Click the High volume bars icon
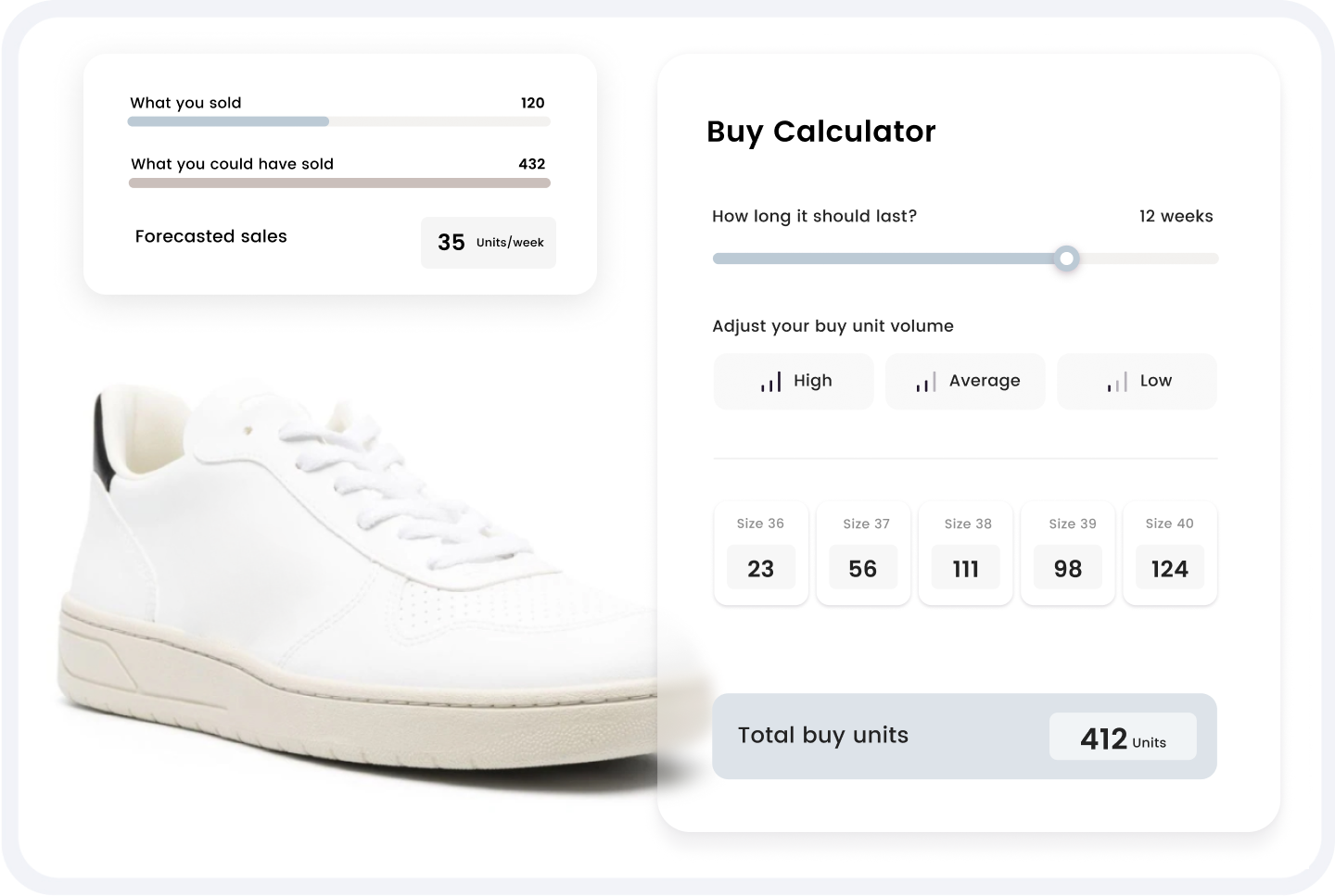This screenshot has width=1335, height=896. coord(771,382)
